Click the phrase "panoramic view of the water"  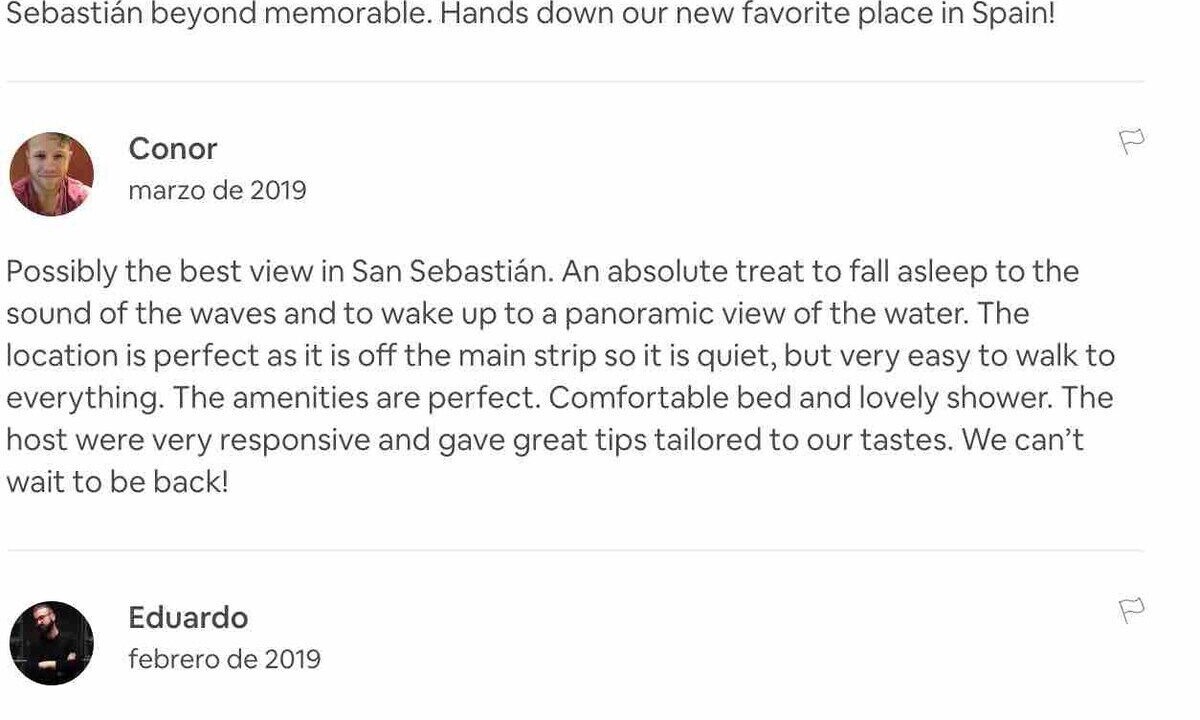[x=766, y=314]
